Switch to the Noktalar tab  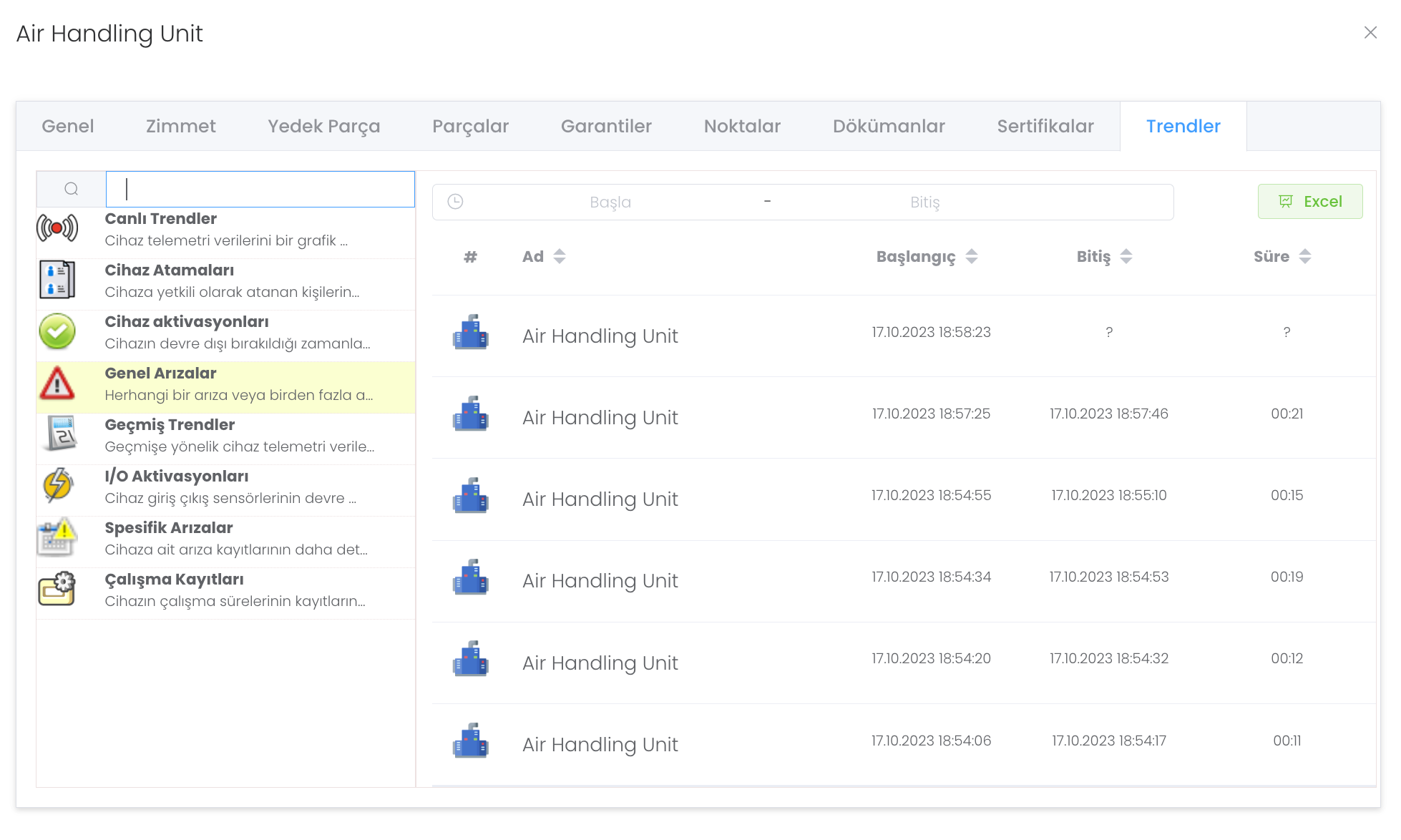[x=742, y=127]
